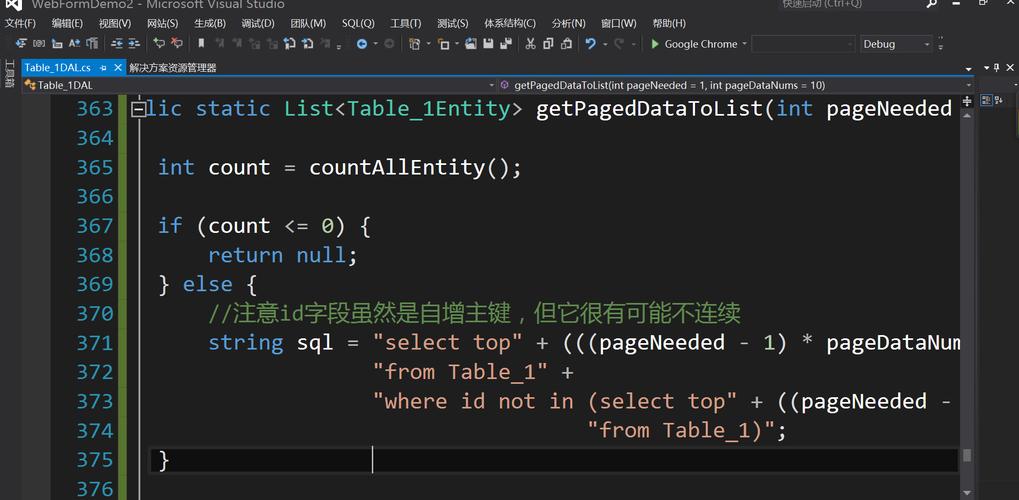Switch to the 解决方案资源管理器 tab
Image resolution: width=1019 pixels, height=500 pixels.
(173, 68)
